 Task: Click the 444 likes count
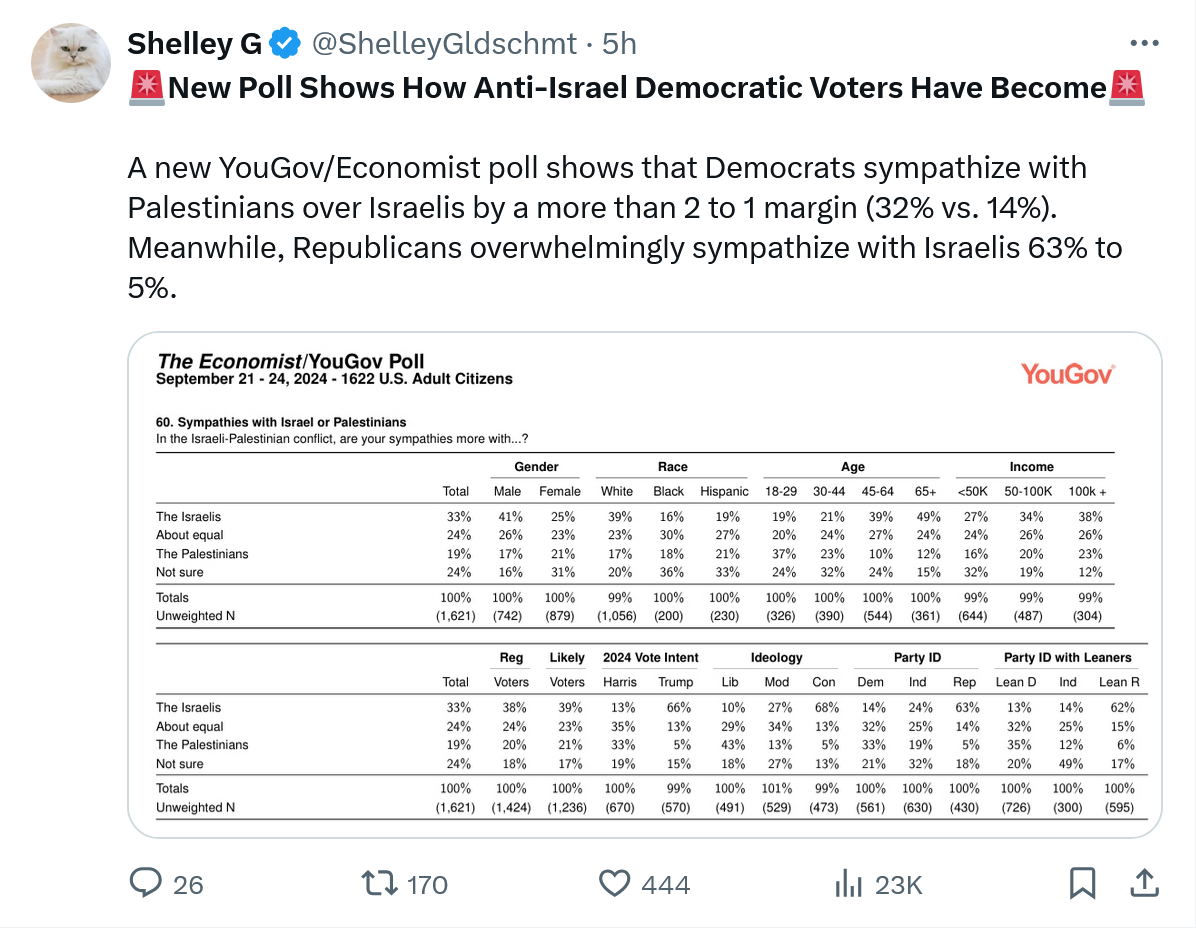click(666, 885)
